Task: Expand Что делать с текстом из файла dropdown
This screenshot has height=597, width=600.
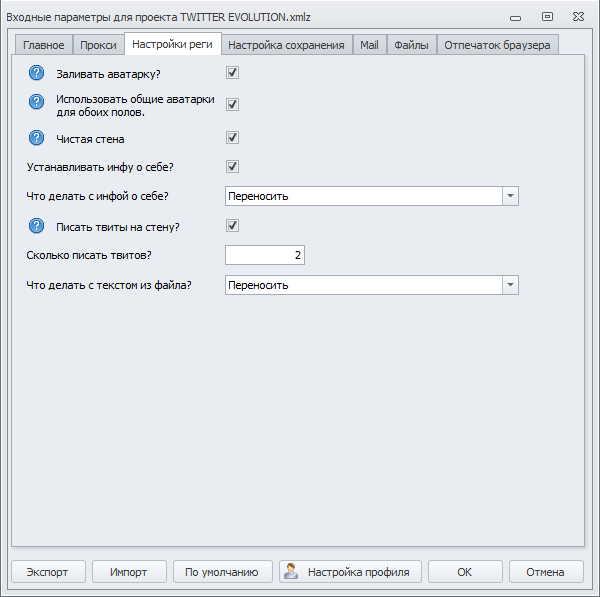Action: pyautogui.click(x=372, y=285)
